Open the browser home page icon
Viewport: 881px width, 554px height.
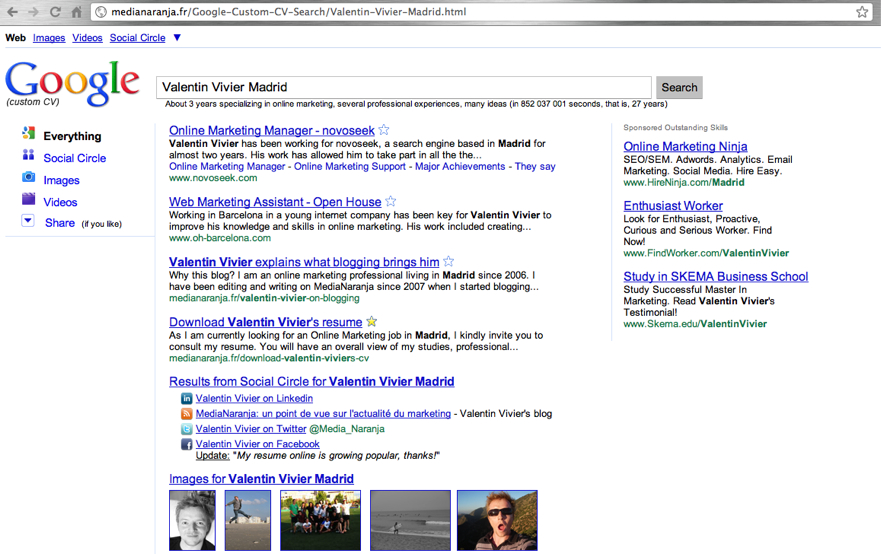pyautogui.click(x=77, y=12)
